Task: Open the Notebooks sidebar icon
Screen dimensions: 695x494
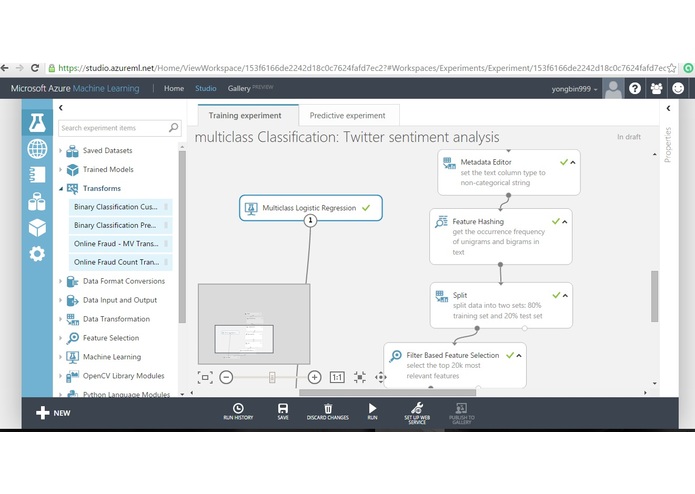Action: [37, 175]
